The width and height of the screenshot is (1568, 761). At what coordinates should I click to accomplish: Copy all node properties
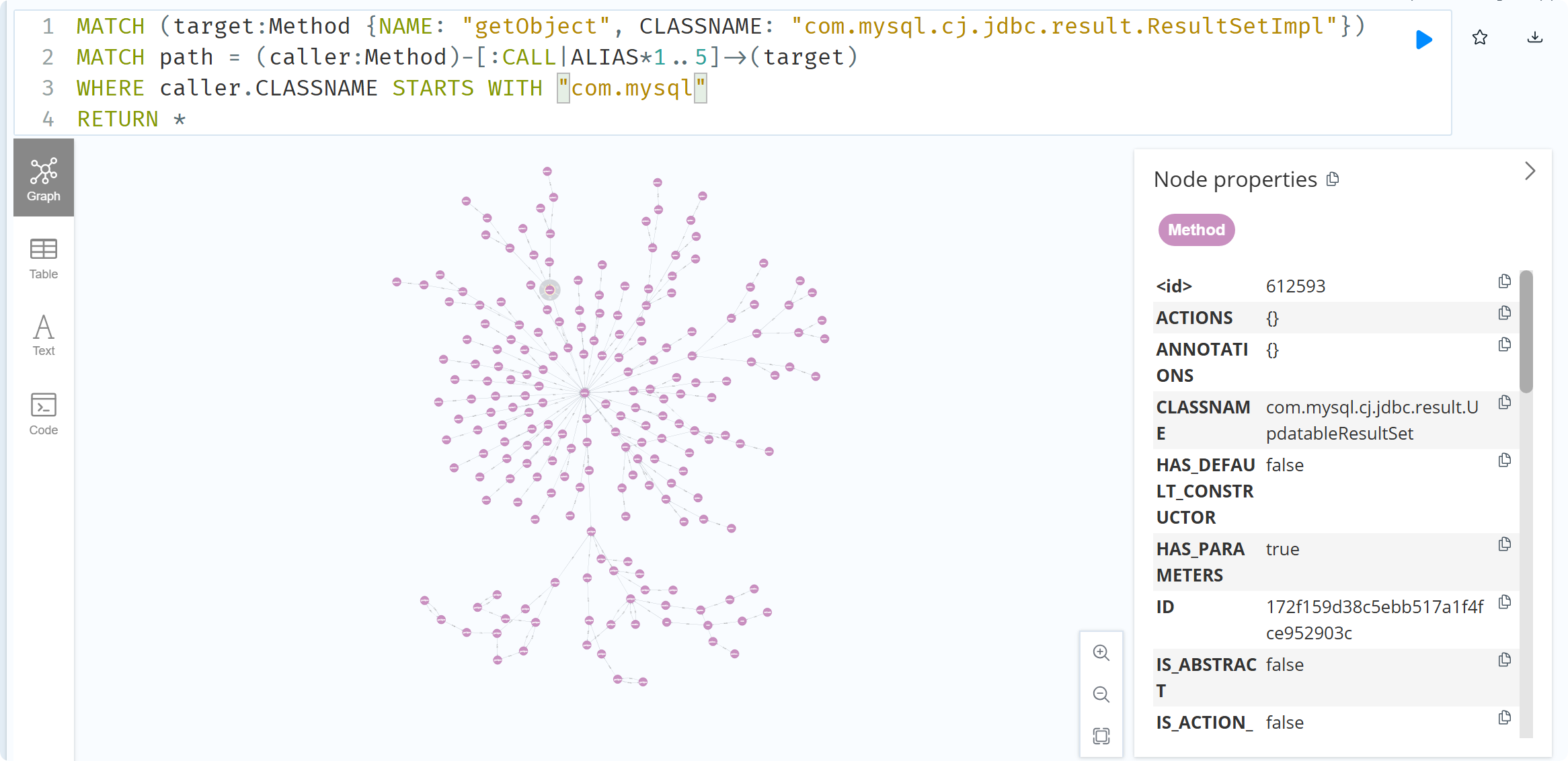point(1333,179)
